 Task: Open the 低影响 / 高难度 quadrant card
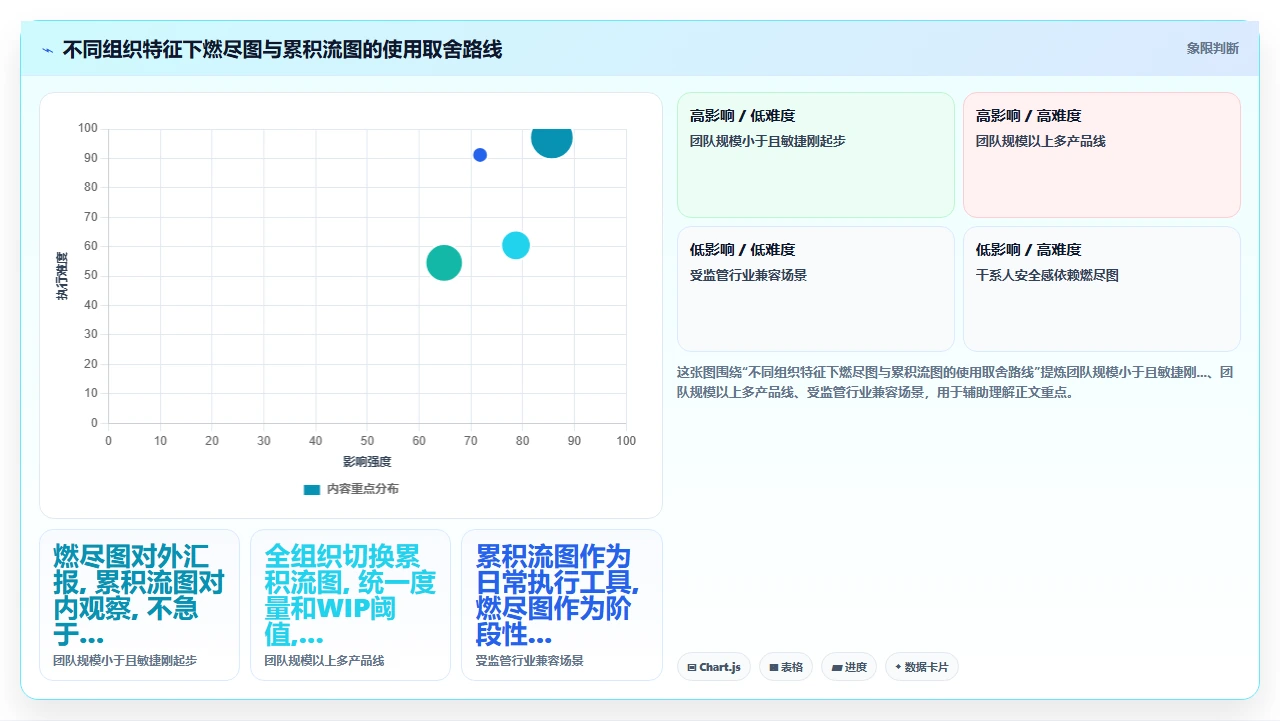1102,289
